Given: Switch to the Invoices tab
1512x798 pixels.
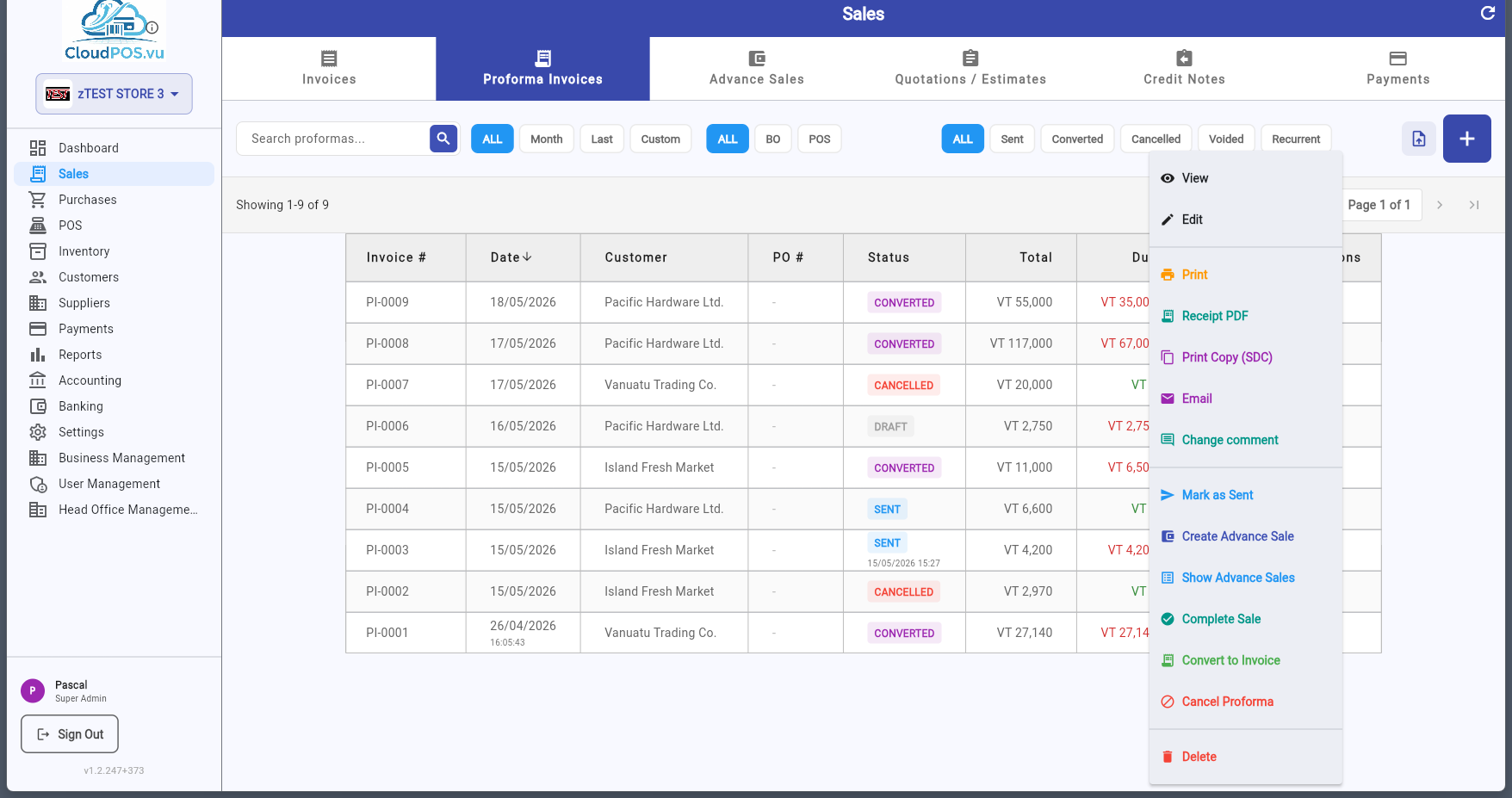Looking at the screenshot, I should (x=329, y=69).
